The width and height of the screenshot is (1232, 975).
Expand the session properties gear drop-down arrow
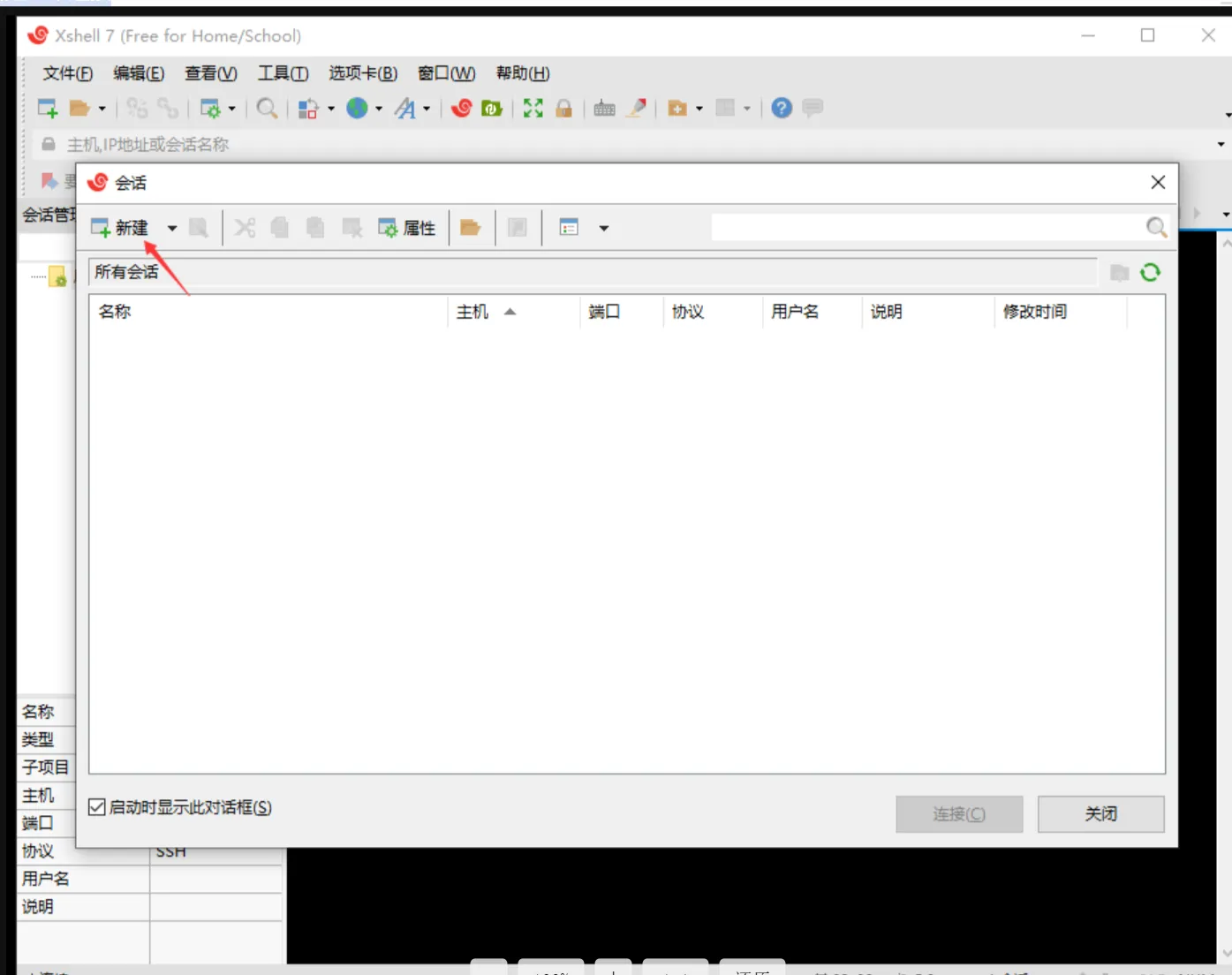click(x=232, y=109)
